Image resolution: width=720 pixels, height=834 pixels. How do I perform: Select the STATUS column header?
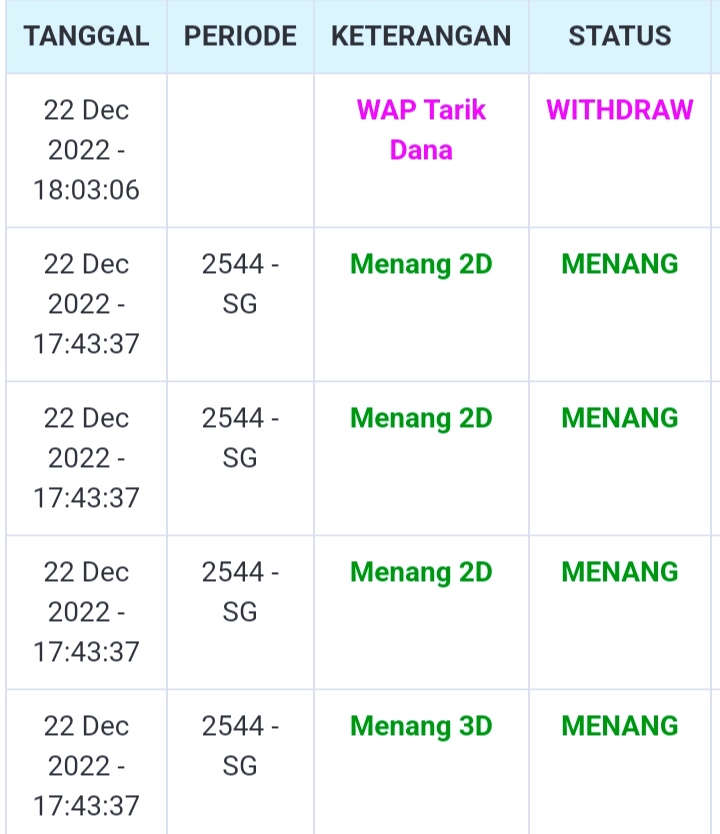tap(619, 37)
